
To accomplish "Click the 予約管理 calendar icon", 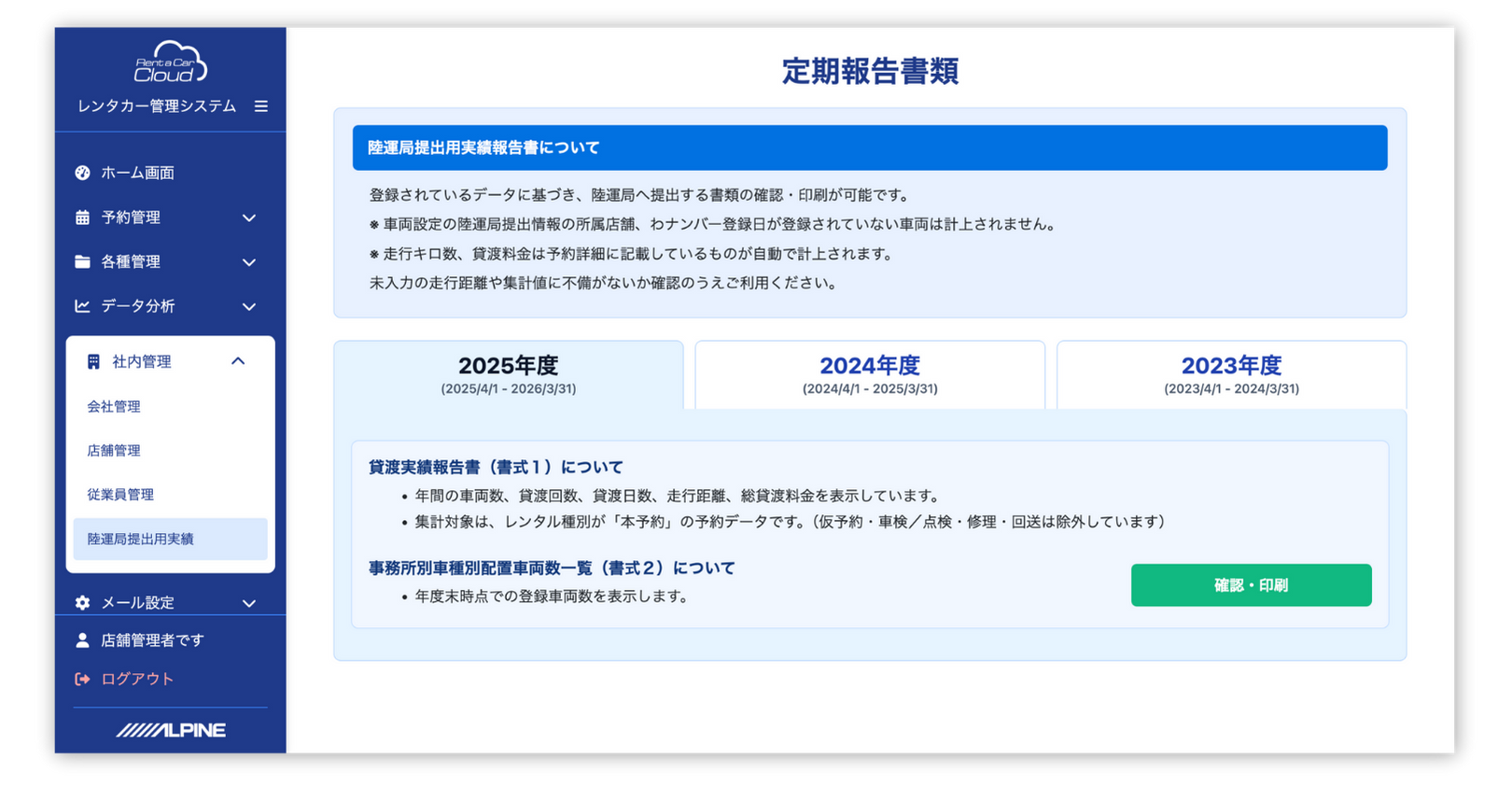I will pos(82,217).
